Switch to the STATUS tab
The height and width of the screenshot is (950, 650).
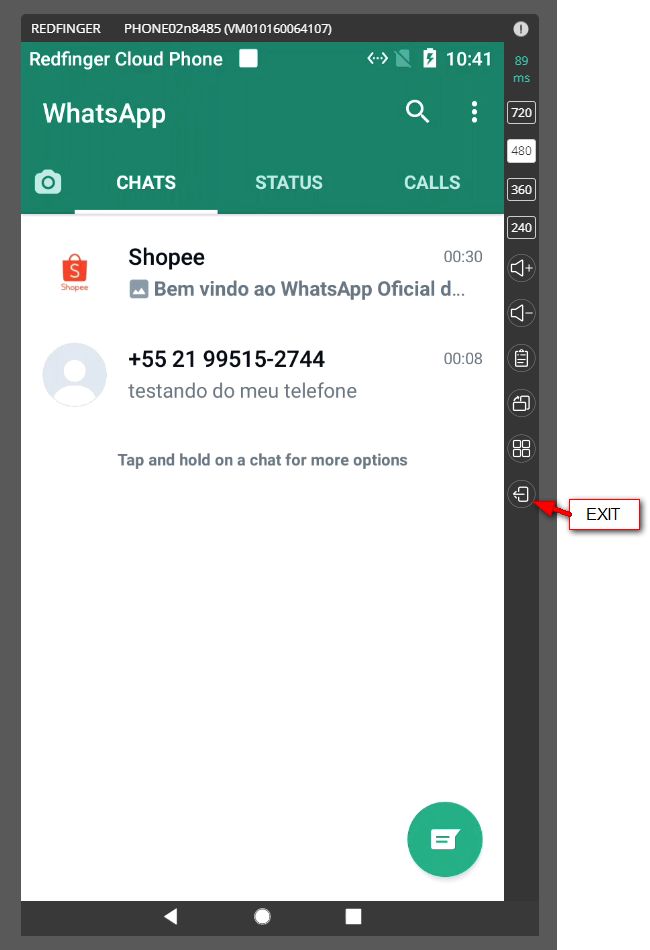tap(289, 182)
